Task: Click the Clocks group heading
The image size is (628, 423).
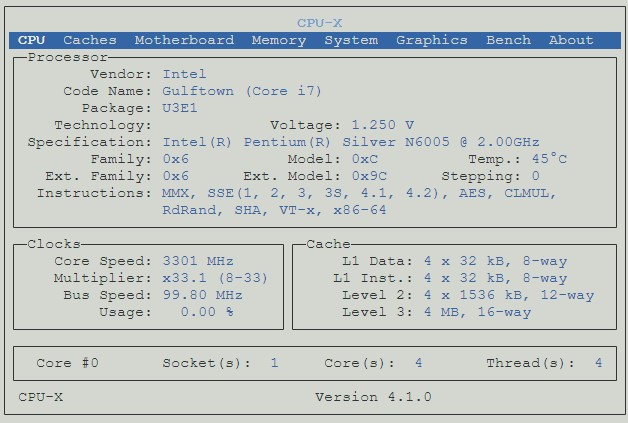Action: pos(54,244)
